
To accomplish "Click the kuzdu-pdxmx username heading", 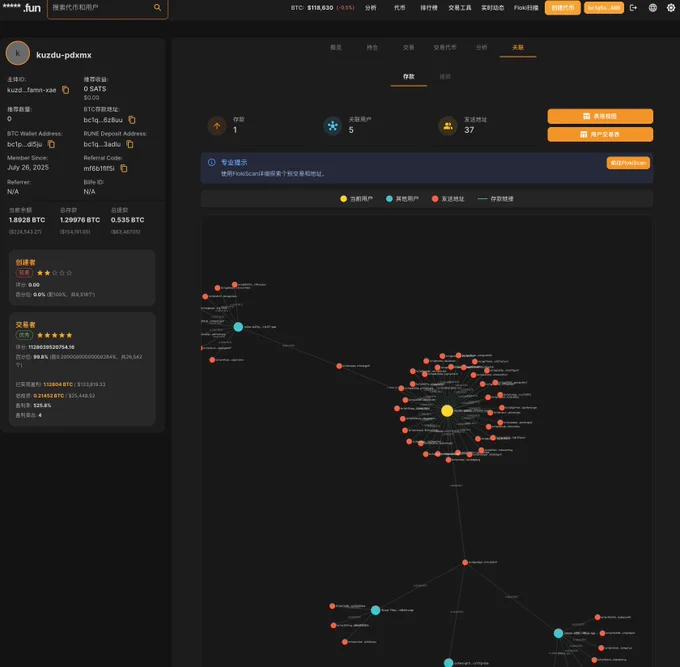I will [64, 55].
